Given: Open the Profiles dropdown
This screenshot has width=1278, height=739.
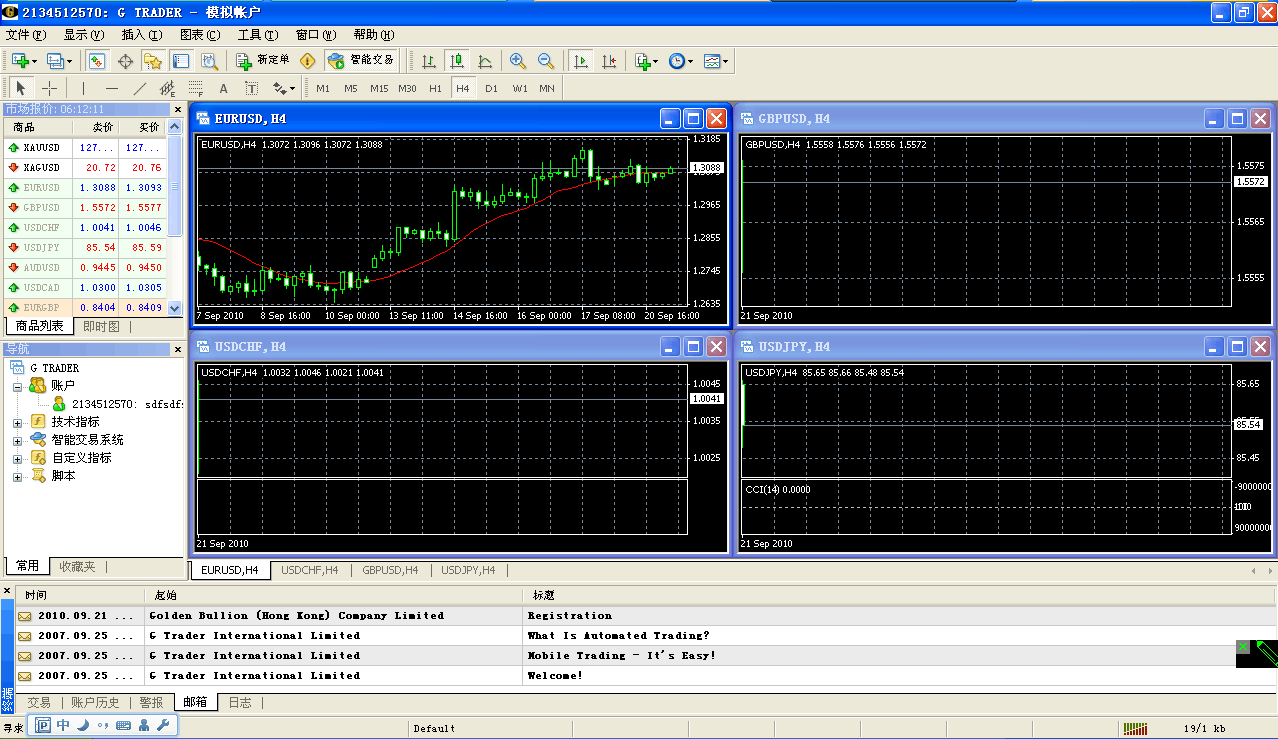Looking at the screenshot, I should pyautogui.click(x=60, y=61).
